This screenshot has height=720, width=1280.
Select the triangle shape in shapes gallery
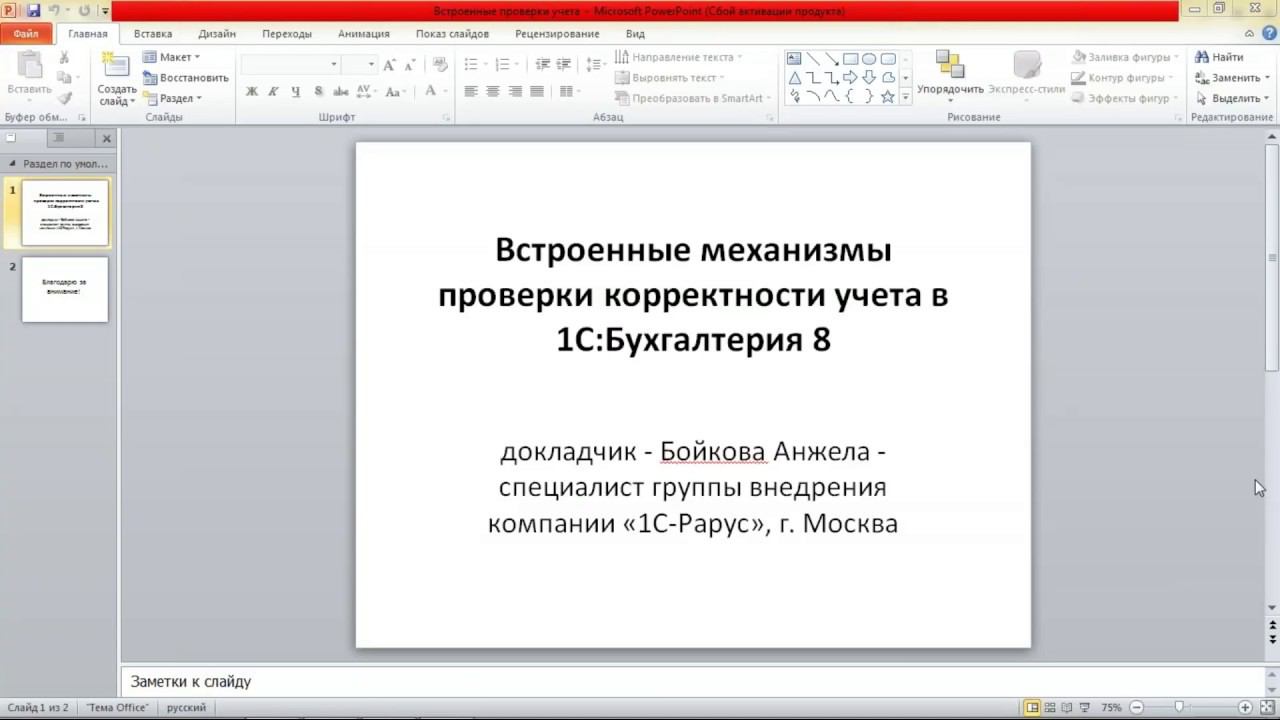[x=794, y=78]
